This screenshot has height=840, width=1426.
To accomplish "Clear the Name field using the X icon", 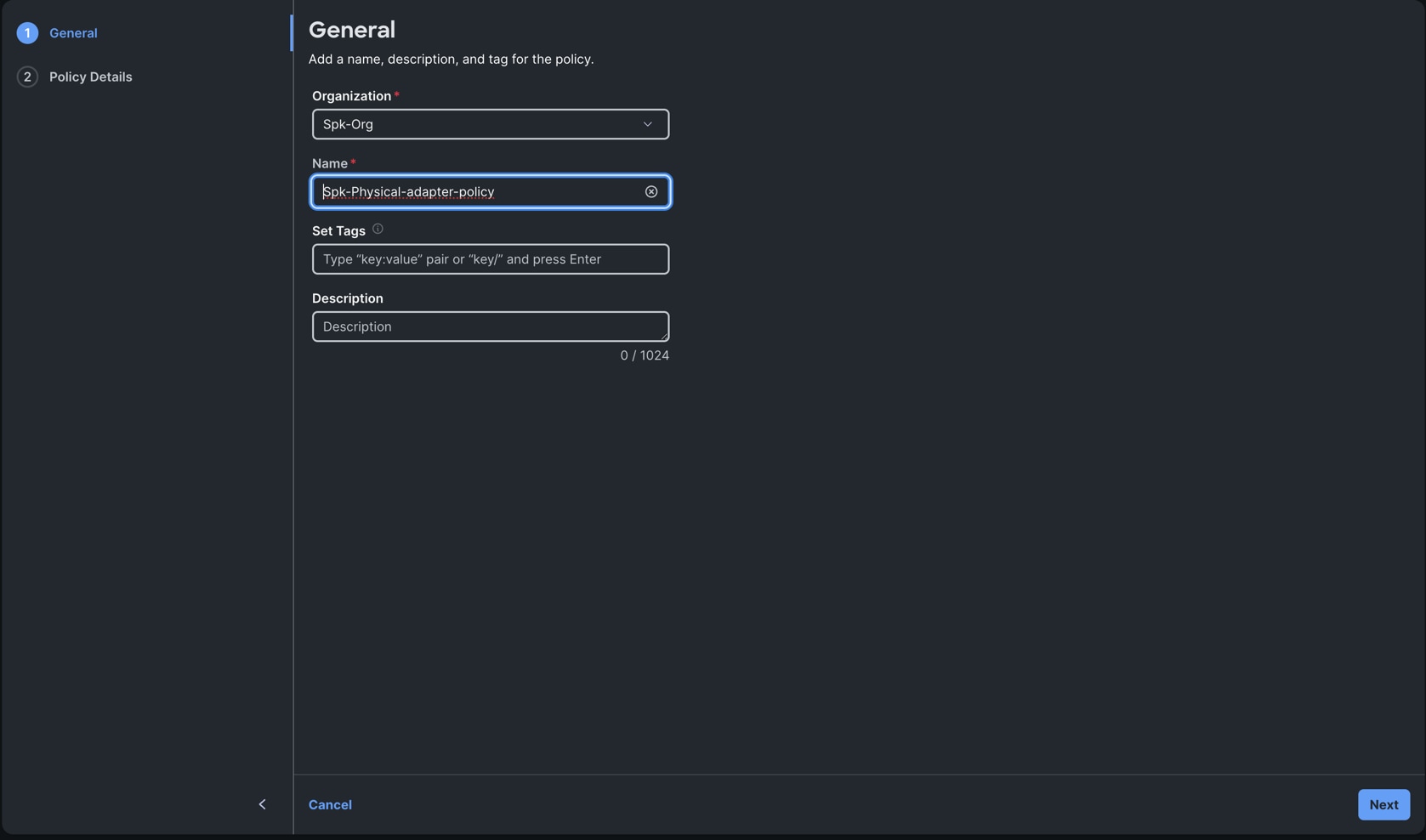I will pos(651,190).
